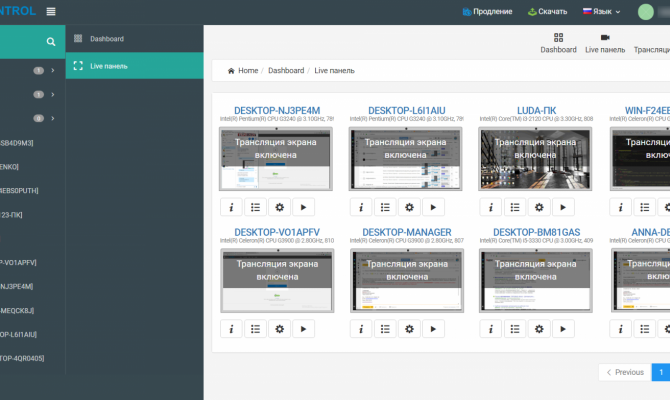Play live stream for LUDA-ПК

click(563, 207)
